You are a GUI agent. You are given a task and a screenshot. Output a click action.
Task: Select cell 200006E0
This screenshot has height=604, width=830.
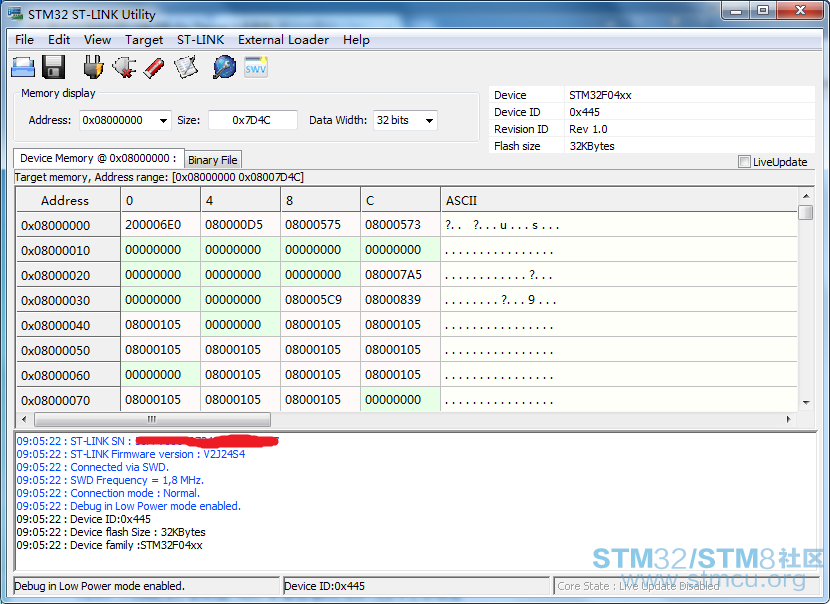pos(161,225)
